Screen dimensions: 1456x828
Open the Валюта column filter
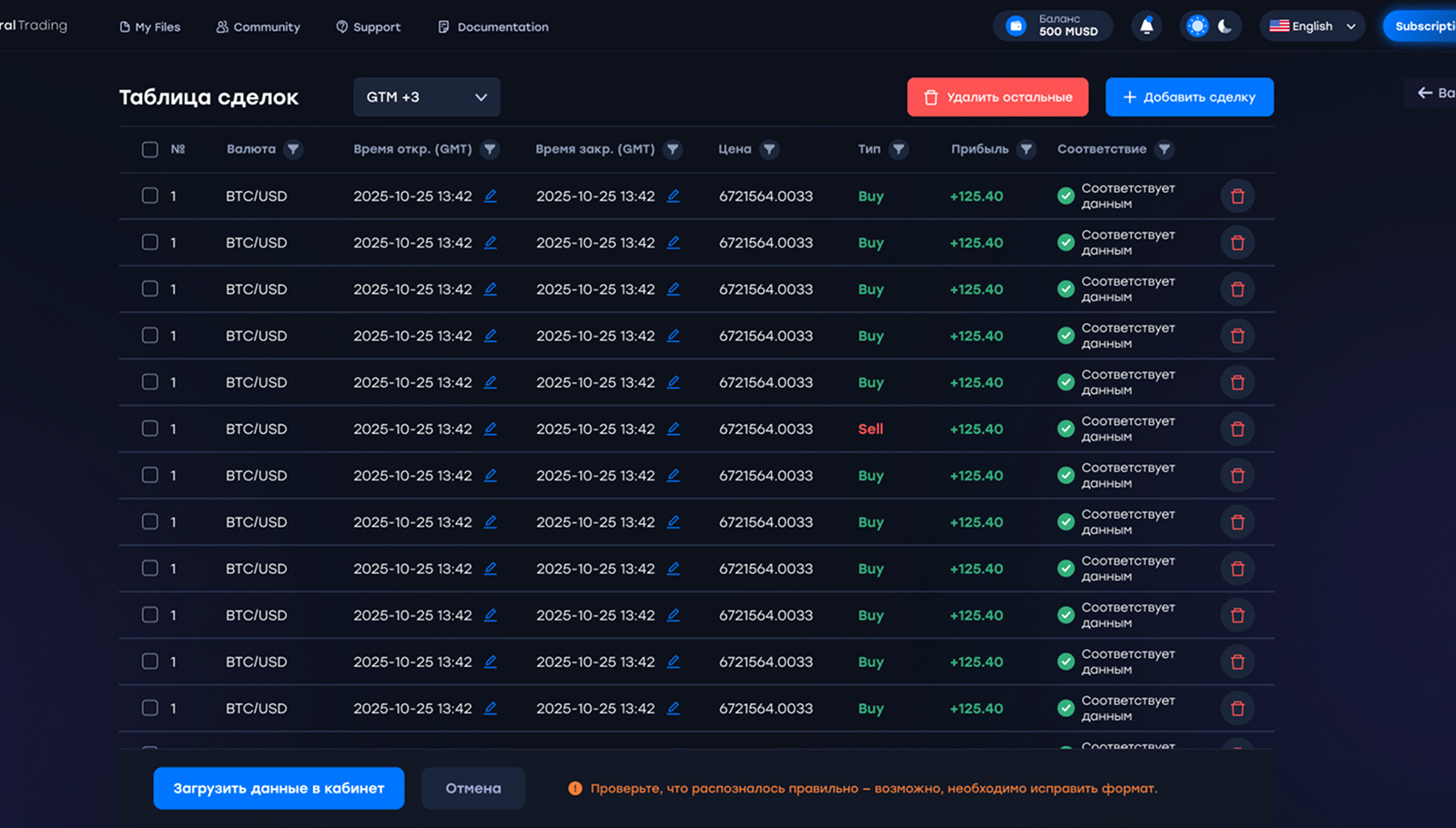coord(292,149)
